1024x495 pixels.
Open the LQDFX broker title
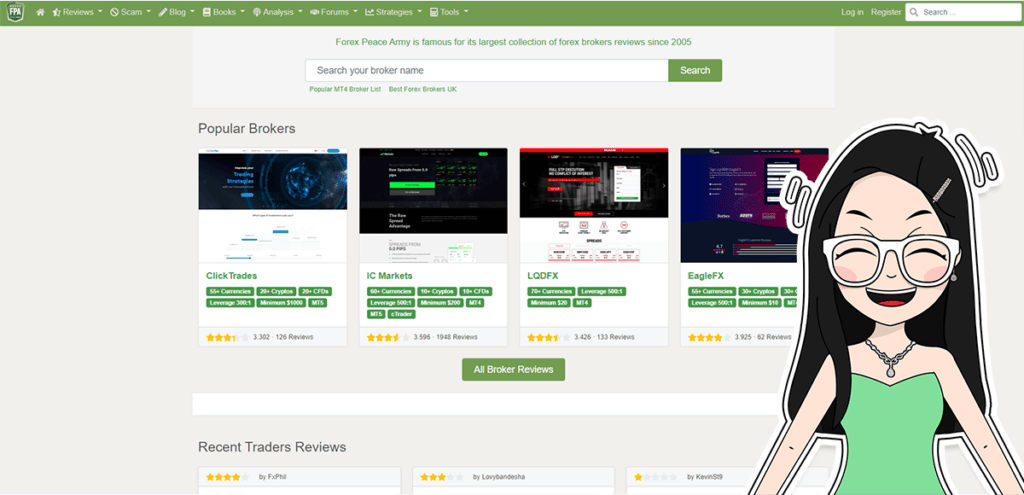543,276
